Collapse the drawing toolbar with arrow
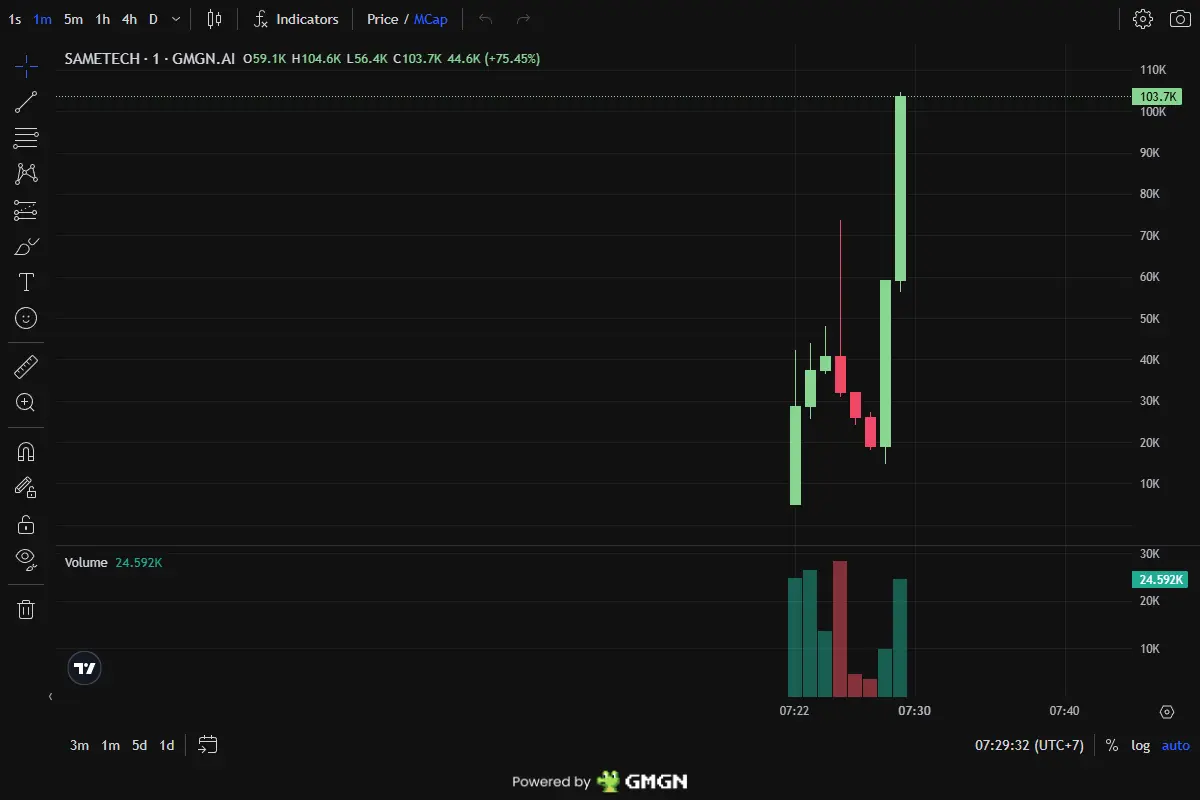 (50, 696)
